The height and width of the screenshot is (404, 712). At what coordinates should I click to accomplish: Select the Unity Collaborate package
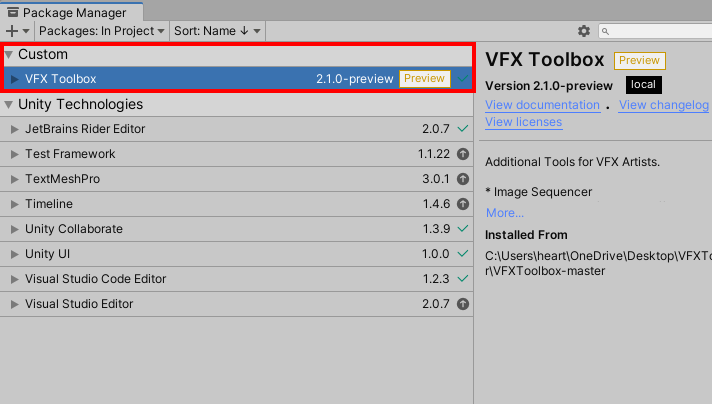237,229
